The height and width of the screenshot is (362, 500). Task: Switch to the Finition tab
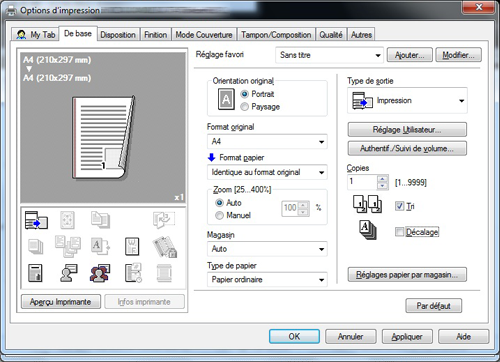tap(156, 35)
